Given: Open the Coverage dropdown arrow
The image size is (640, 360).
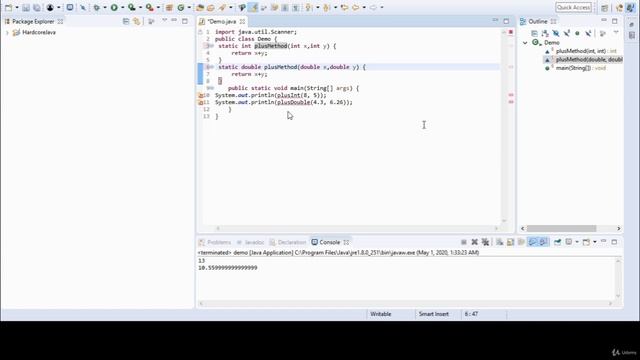Looking at the screenshot, I should pyautogui.click(x=140, y=7).
